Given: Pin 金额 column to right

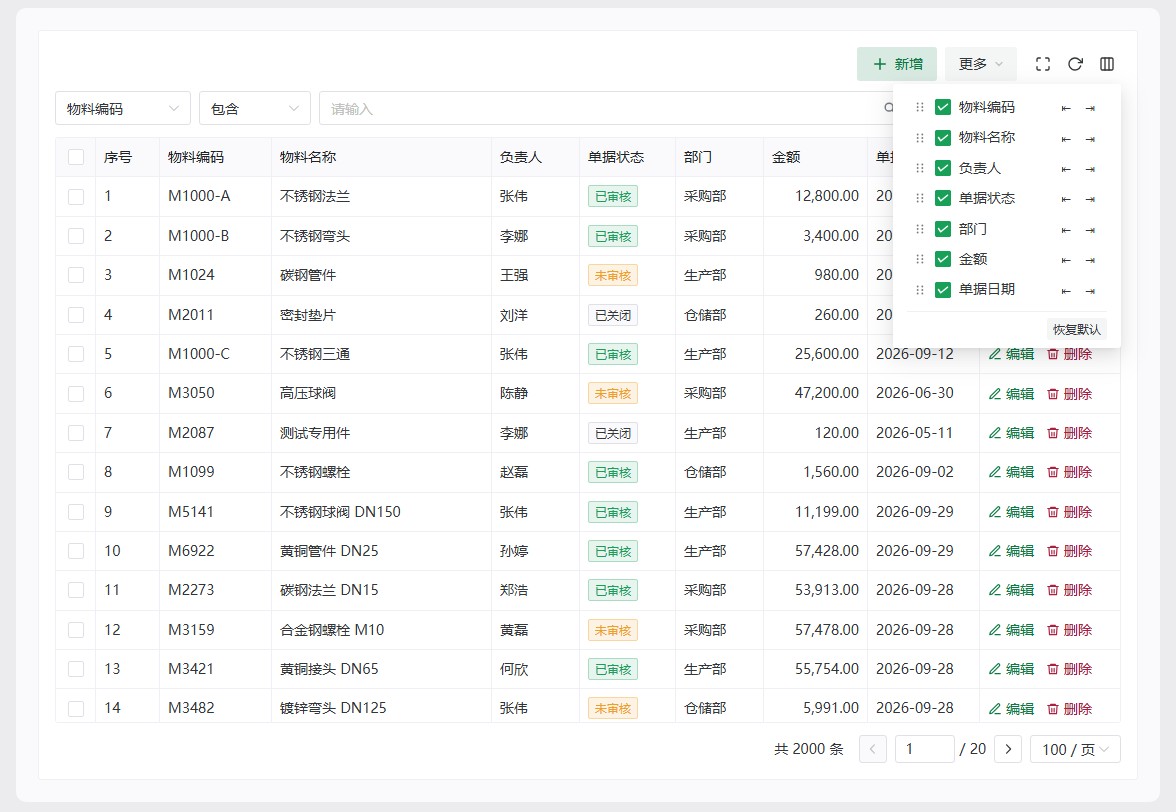Looking at the screenshot, I should [1090, 260].
